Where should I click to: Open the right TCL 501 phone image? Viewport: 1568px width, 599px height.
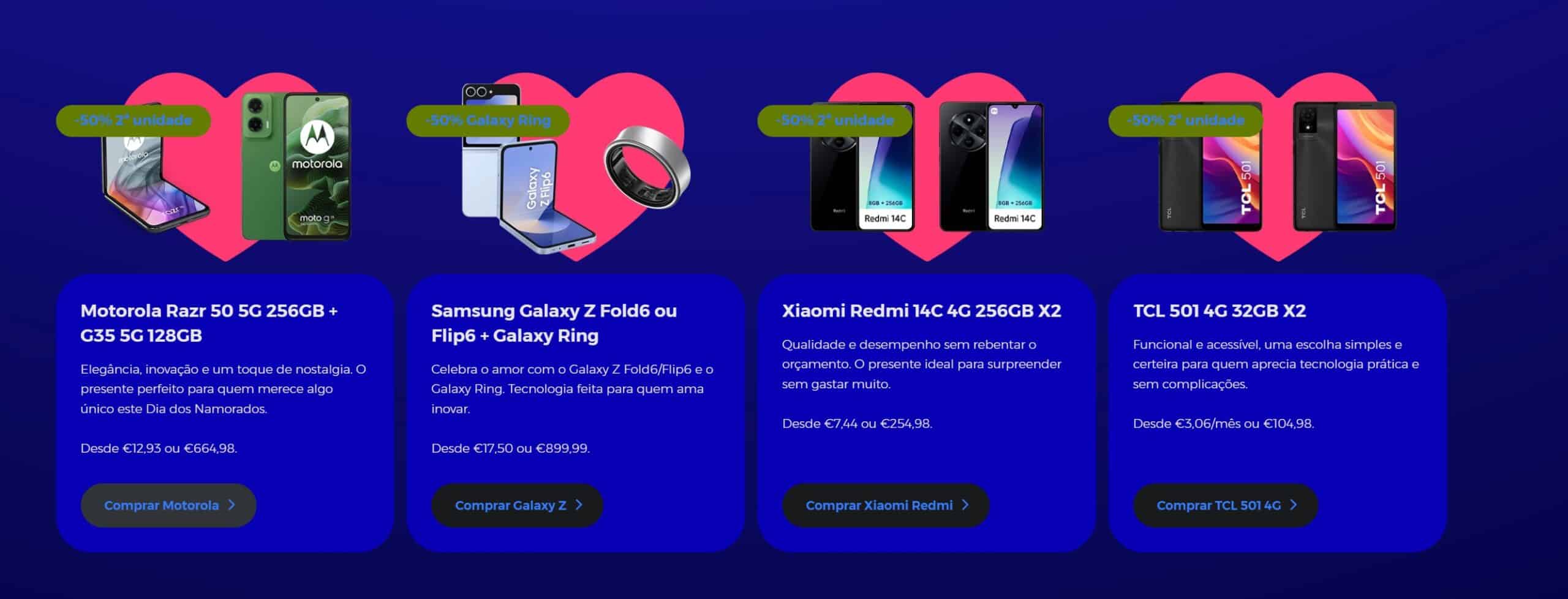pos(1345,167)
